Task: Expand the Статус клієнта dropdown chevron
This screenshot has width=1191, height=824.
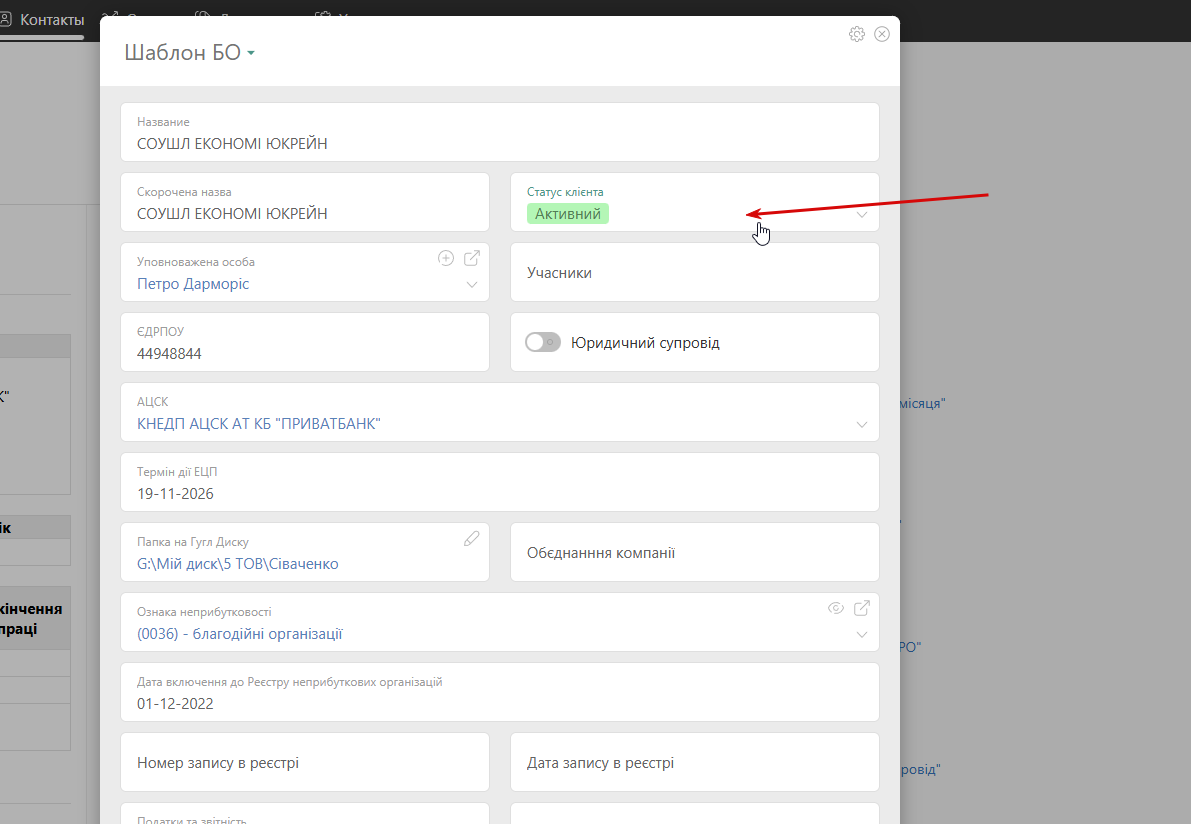Action: (x=861, y=215)
